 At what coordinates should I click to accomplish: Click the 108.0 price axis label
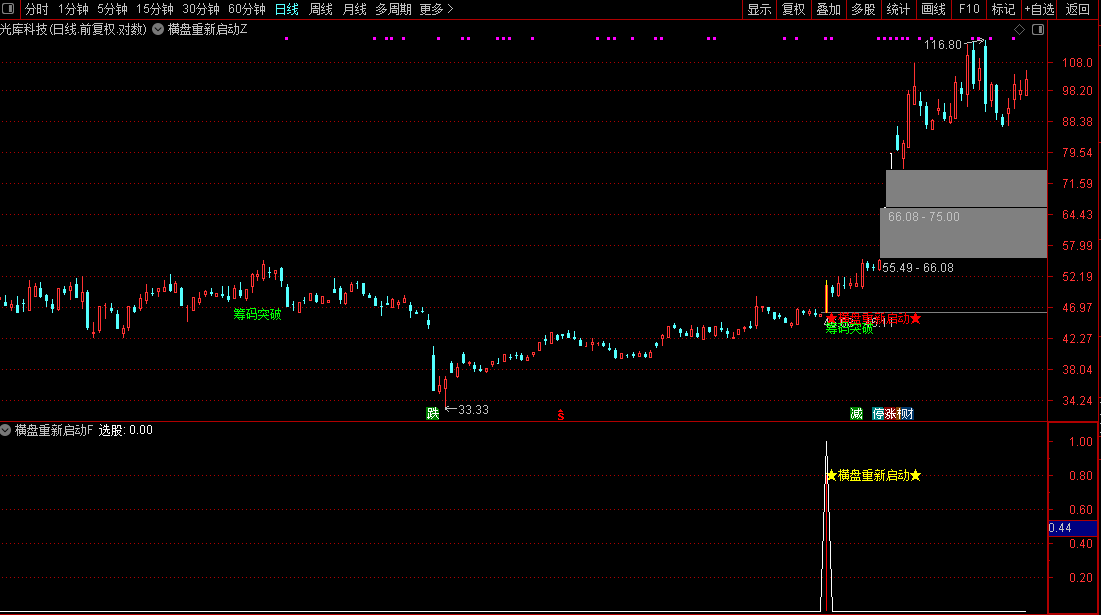pos(1077,62)
